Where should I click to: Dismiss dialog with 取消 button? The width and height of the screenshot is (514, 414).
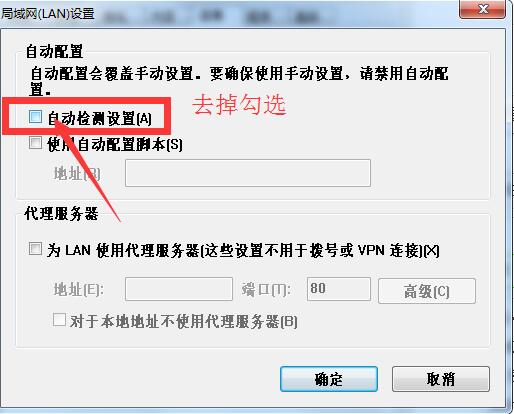441,379
